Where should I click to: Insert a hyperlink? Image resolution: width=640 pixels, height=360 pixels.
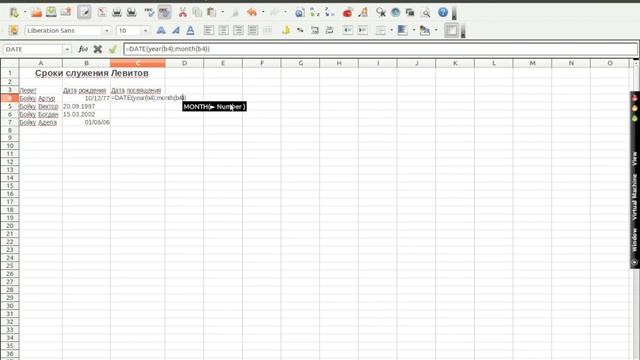pyautogui.click(x=300, y=13)
